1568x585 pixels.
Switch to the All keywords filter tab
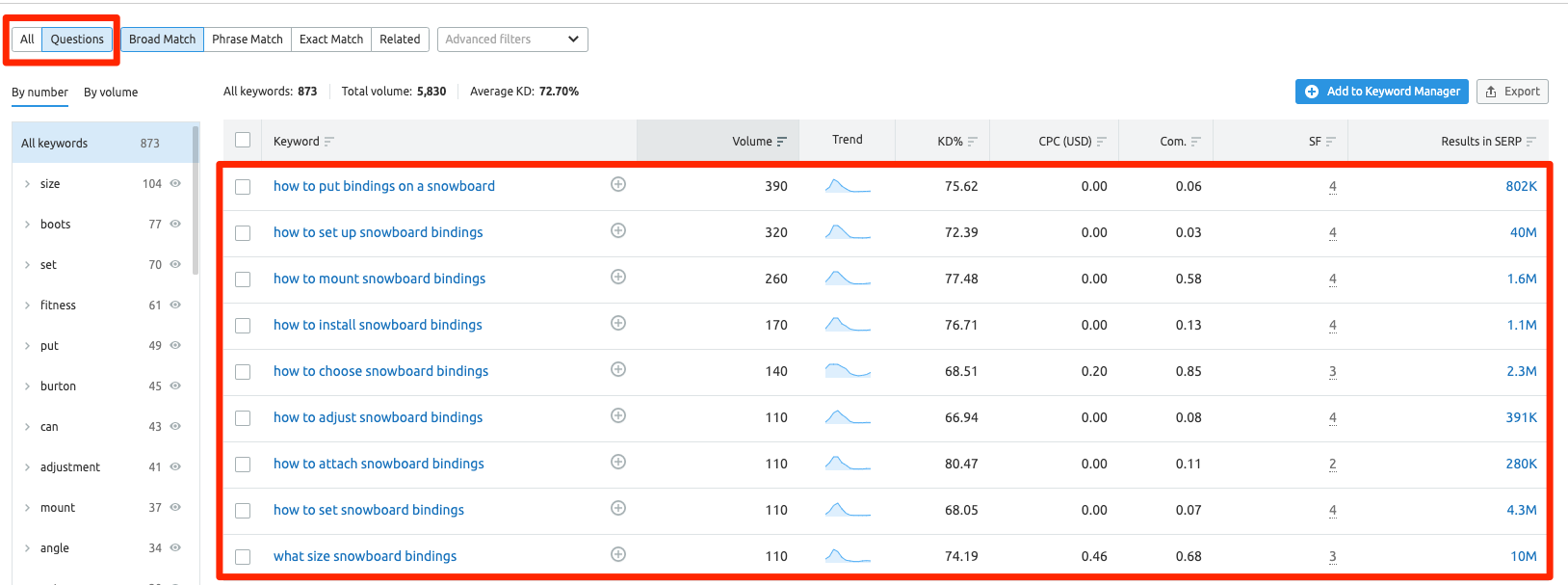coord(27,40)
